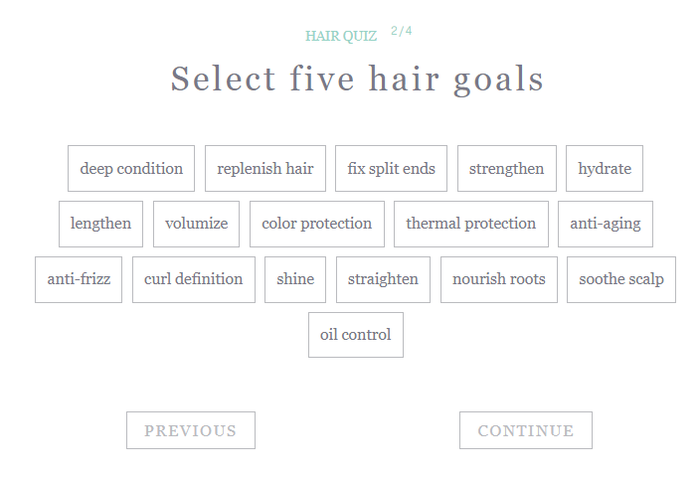Go back with the PREVIOUS button
700x478 pixels.
191,430
